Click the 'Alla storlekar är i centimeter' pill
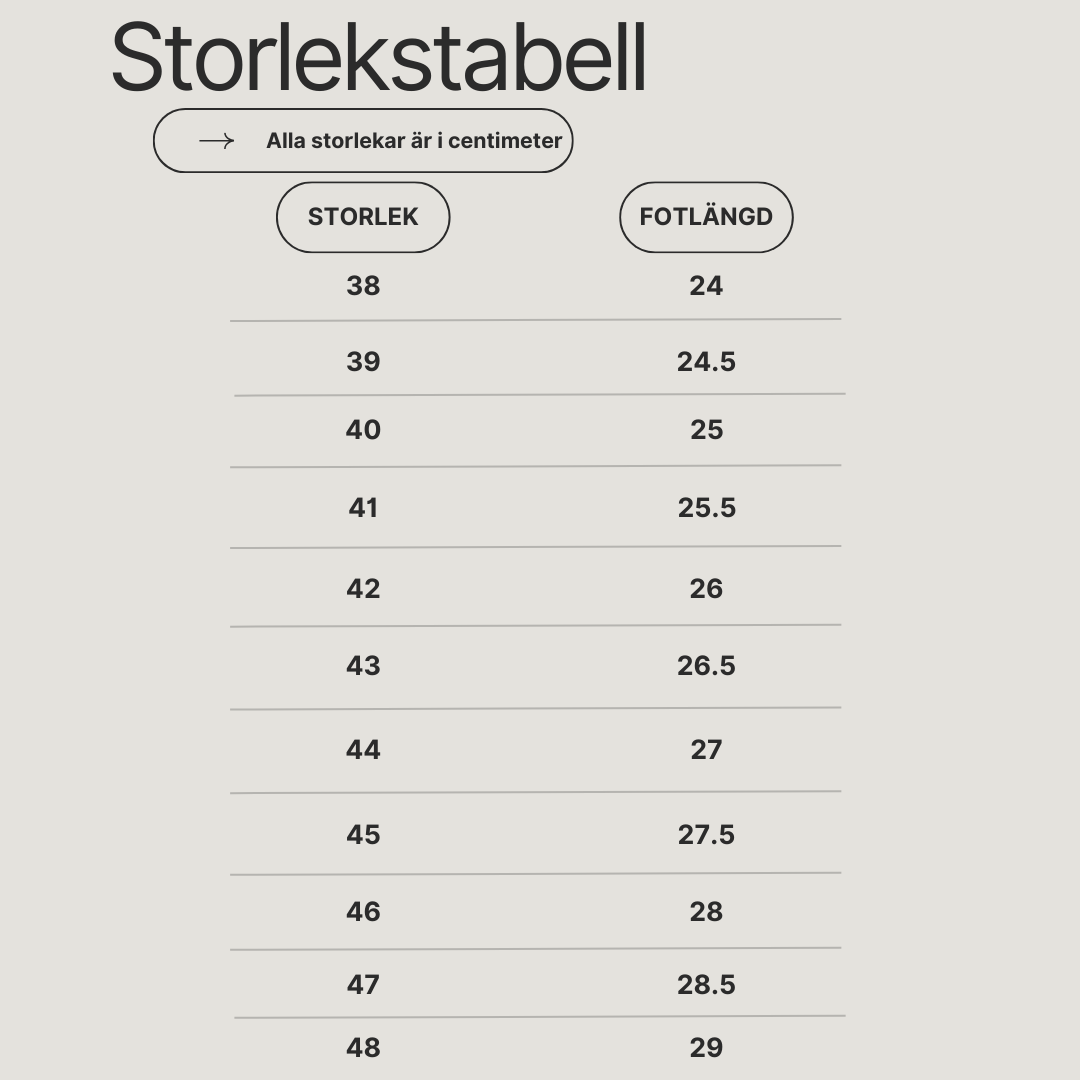Viewport: 1080px width, 1080px height. pos(363,141)
